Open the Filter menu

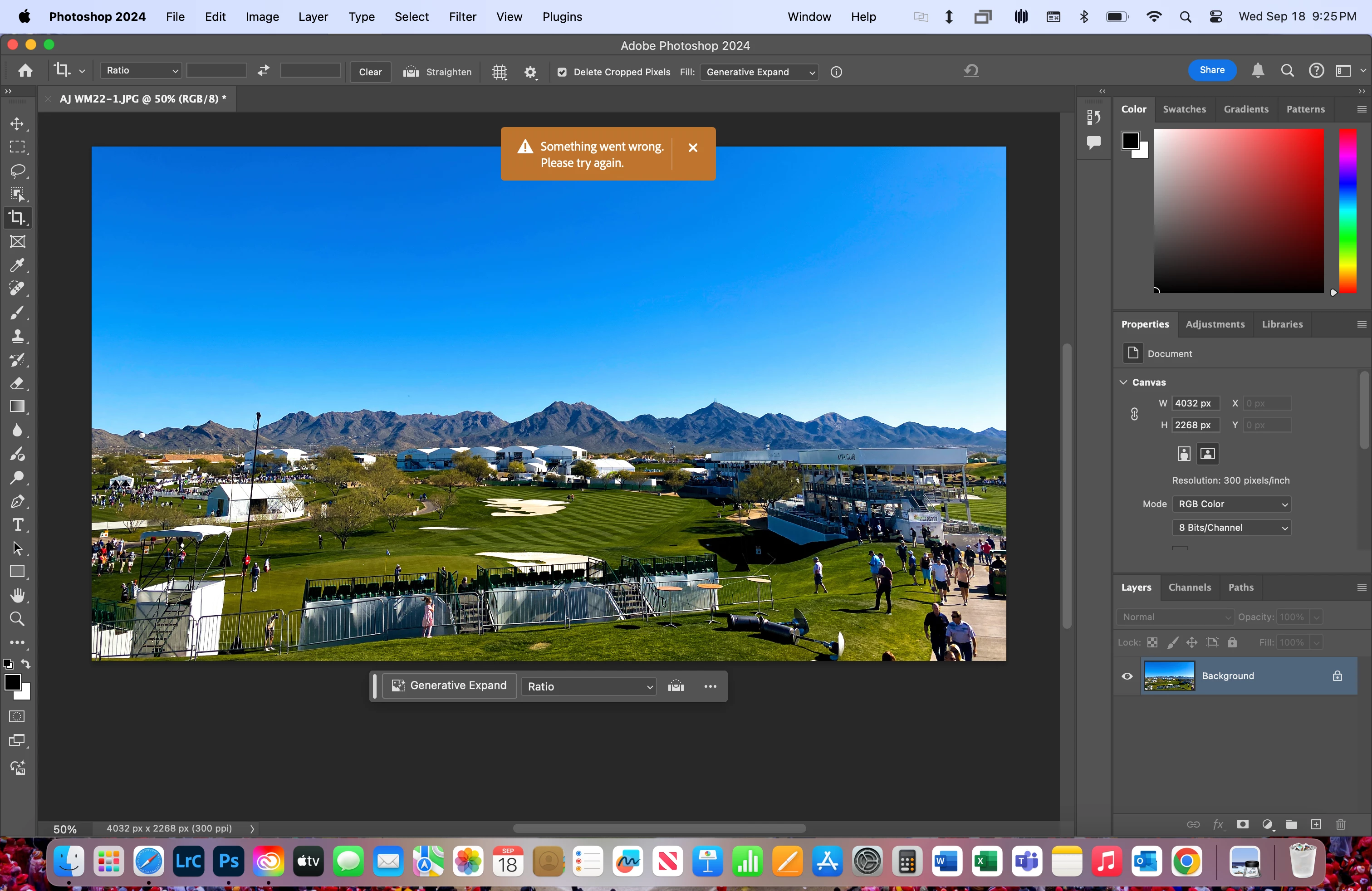coord(462,17)
